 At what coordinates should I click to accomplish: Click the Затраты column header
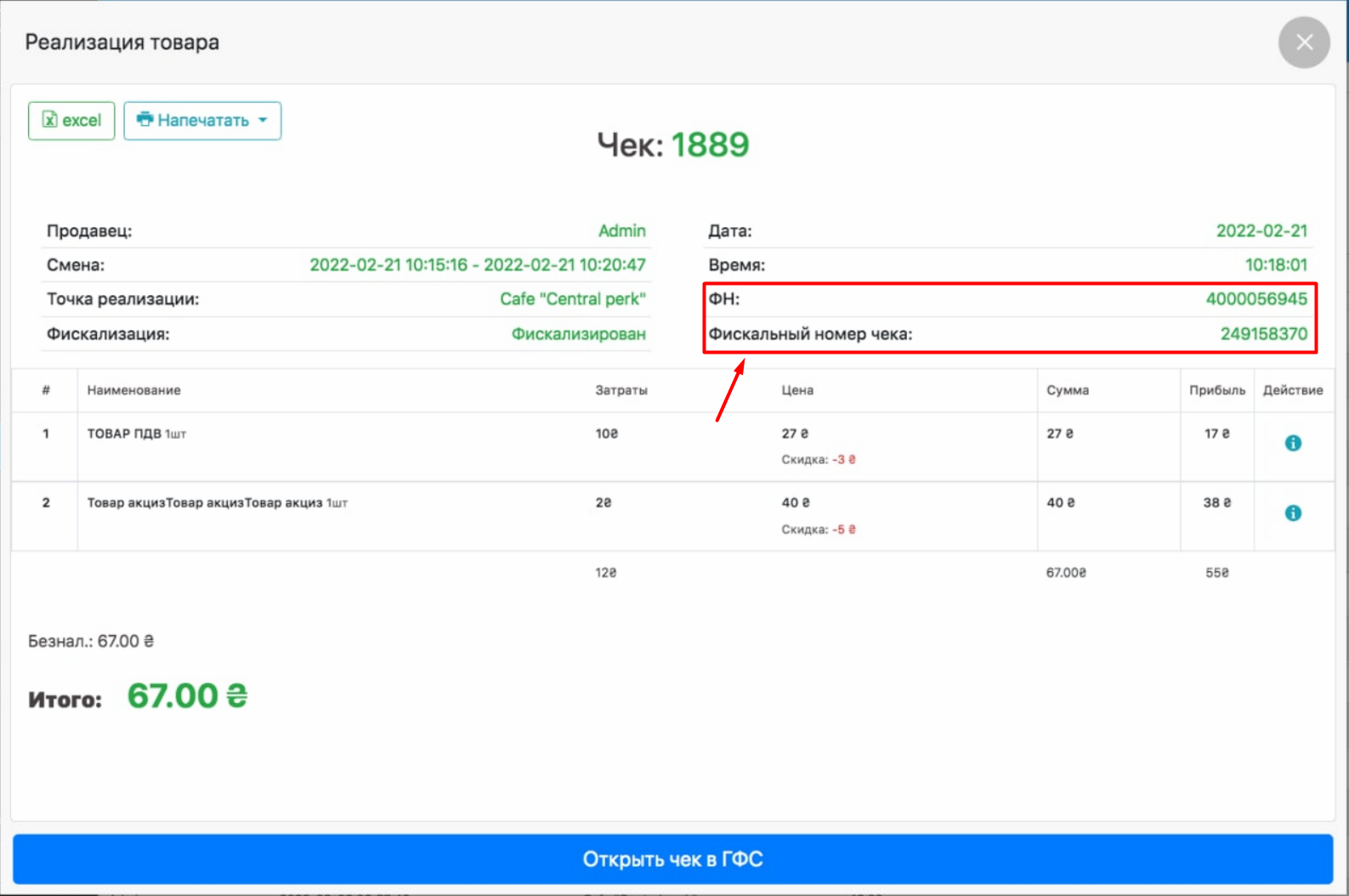(x=621, y=390)
